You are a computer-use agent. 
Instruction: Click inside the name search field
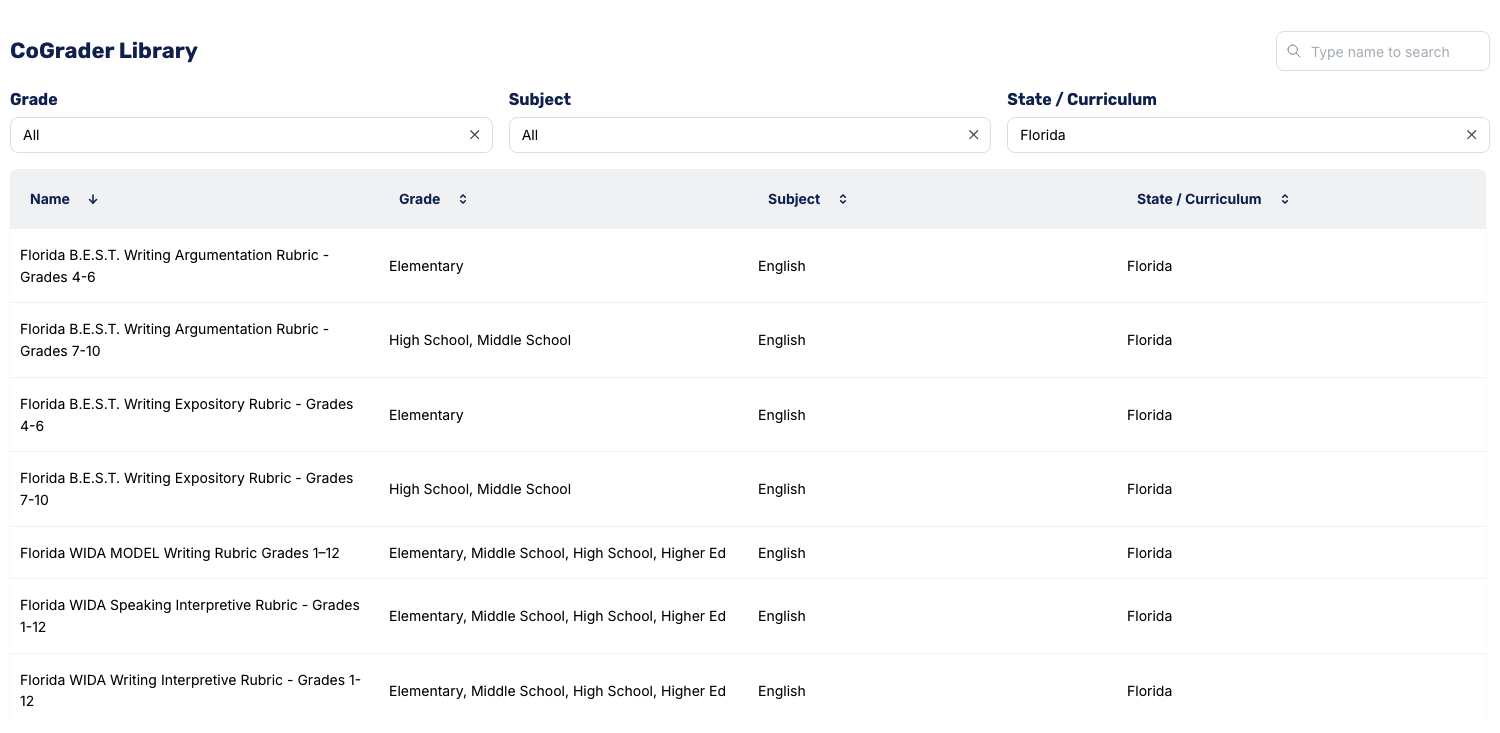pyautogui.click(x=1390, y=51)
